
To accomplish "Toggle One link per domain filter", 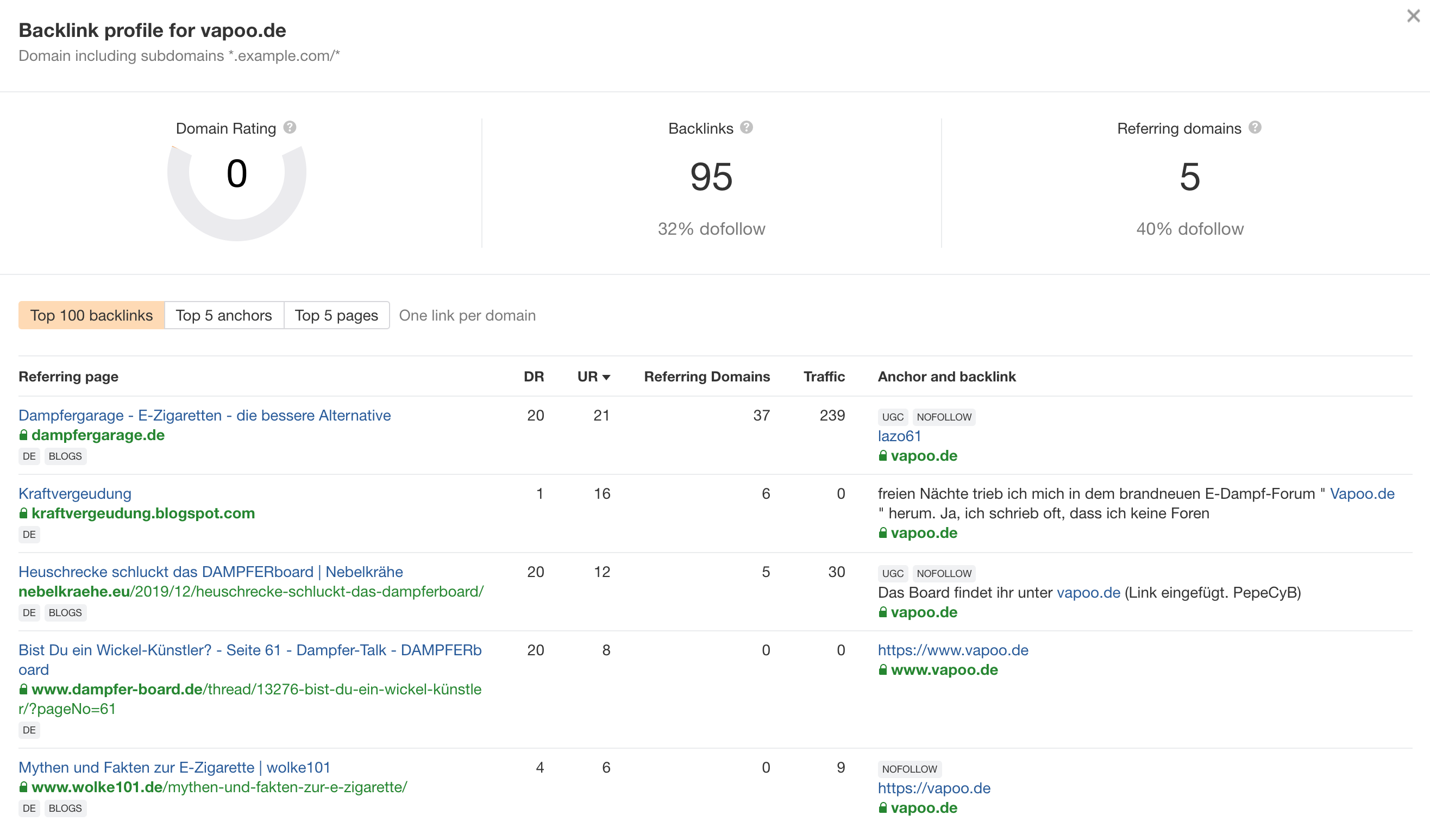I will tap(467, 316).
